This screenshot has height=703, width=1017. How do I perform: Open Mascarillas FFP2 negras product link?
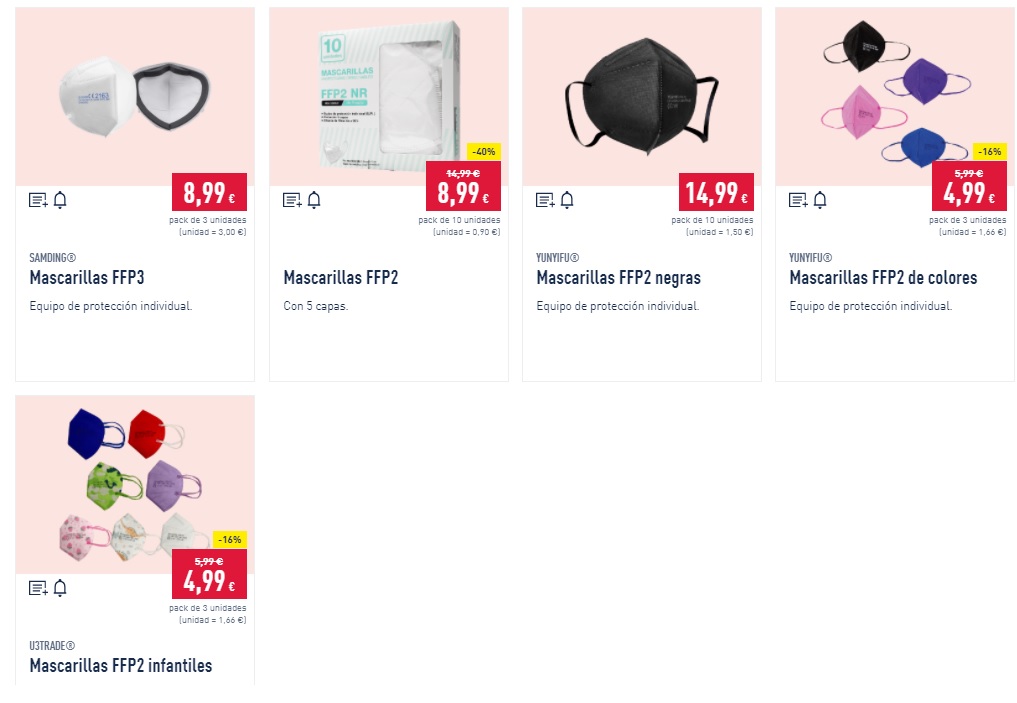[619, 278]
